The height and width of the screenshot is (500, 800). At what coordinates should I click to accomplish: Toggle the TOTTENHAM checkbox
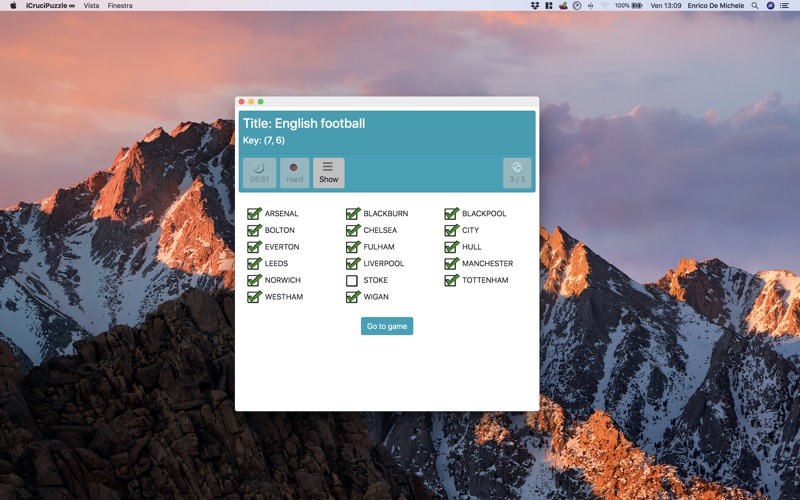[451, 280]
